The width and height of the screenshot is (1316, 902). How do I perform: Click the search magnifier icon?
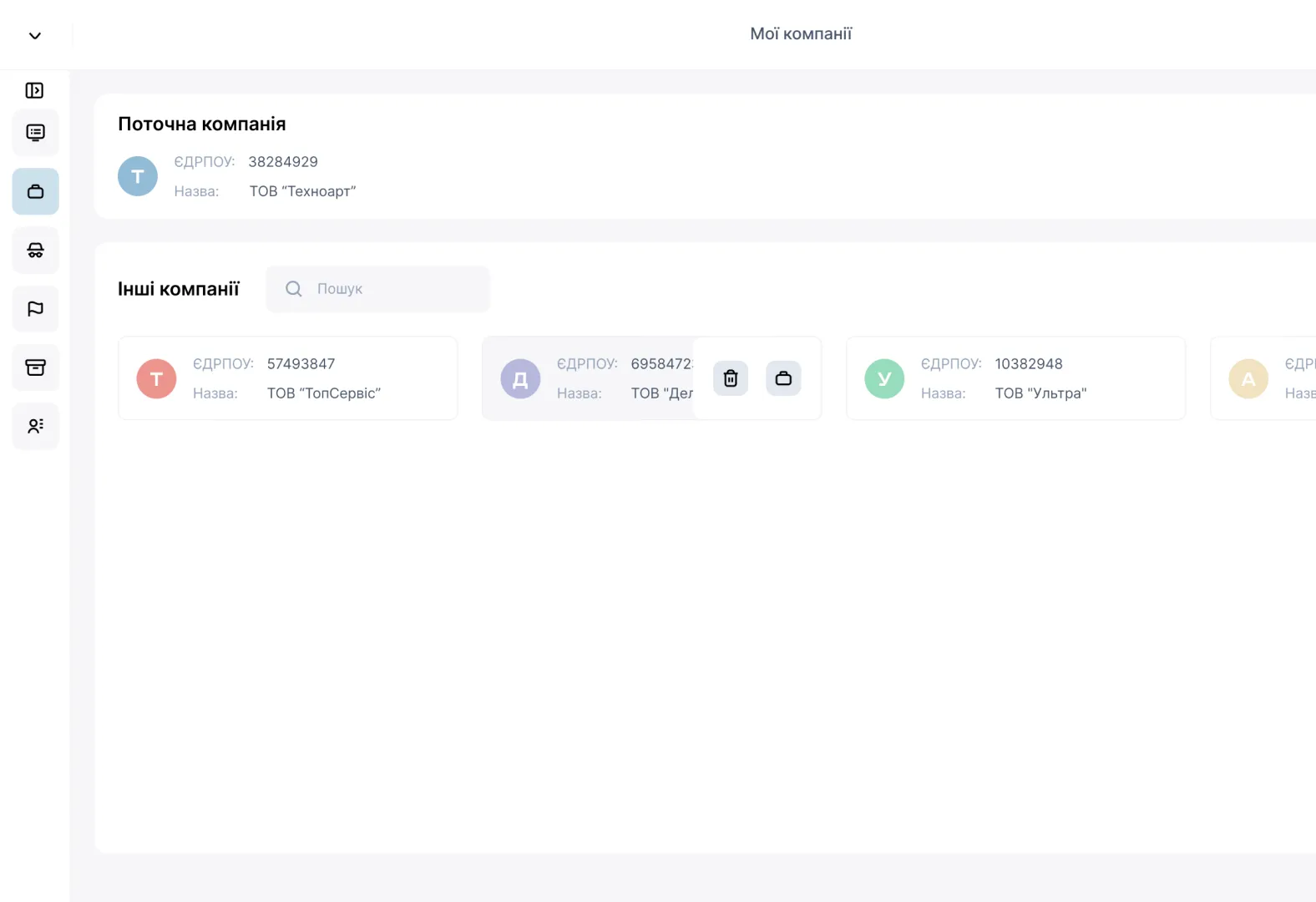[294, 289]
